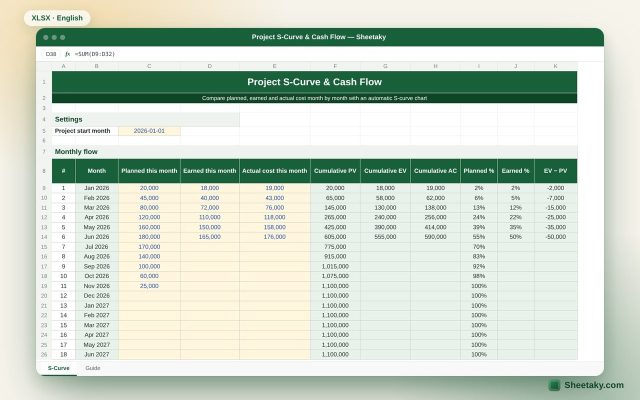The height and width of the screenshot is (400, 640).
Task: Select the 'Jan 2026' month cell
Action: [x=97, y=188]
